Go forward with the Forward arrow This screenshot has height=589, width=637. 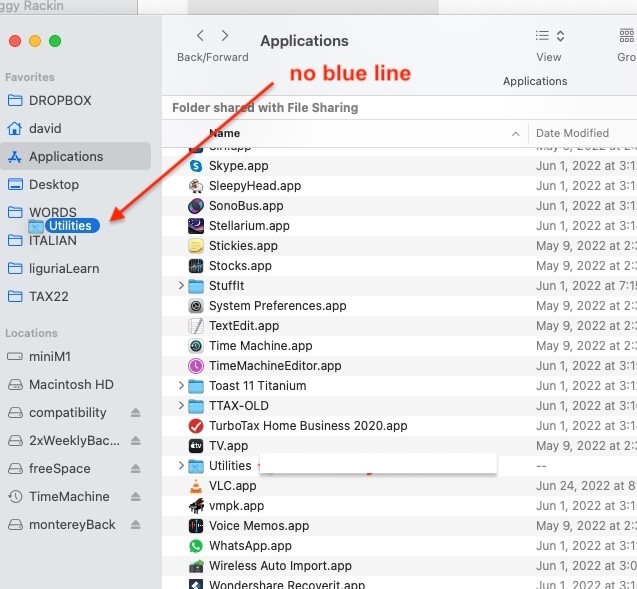225,36
